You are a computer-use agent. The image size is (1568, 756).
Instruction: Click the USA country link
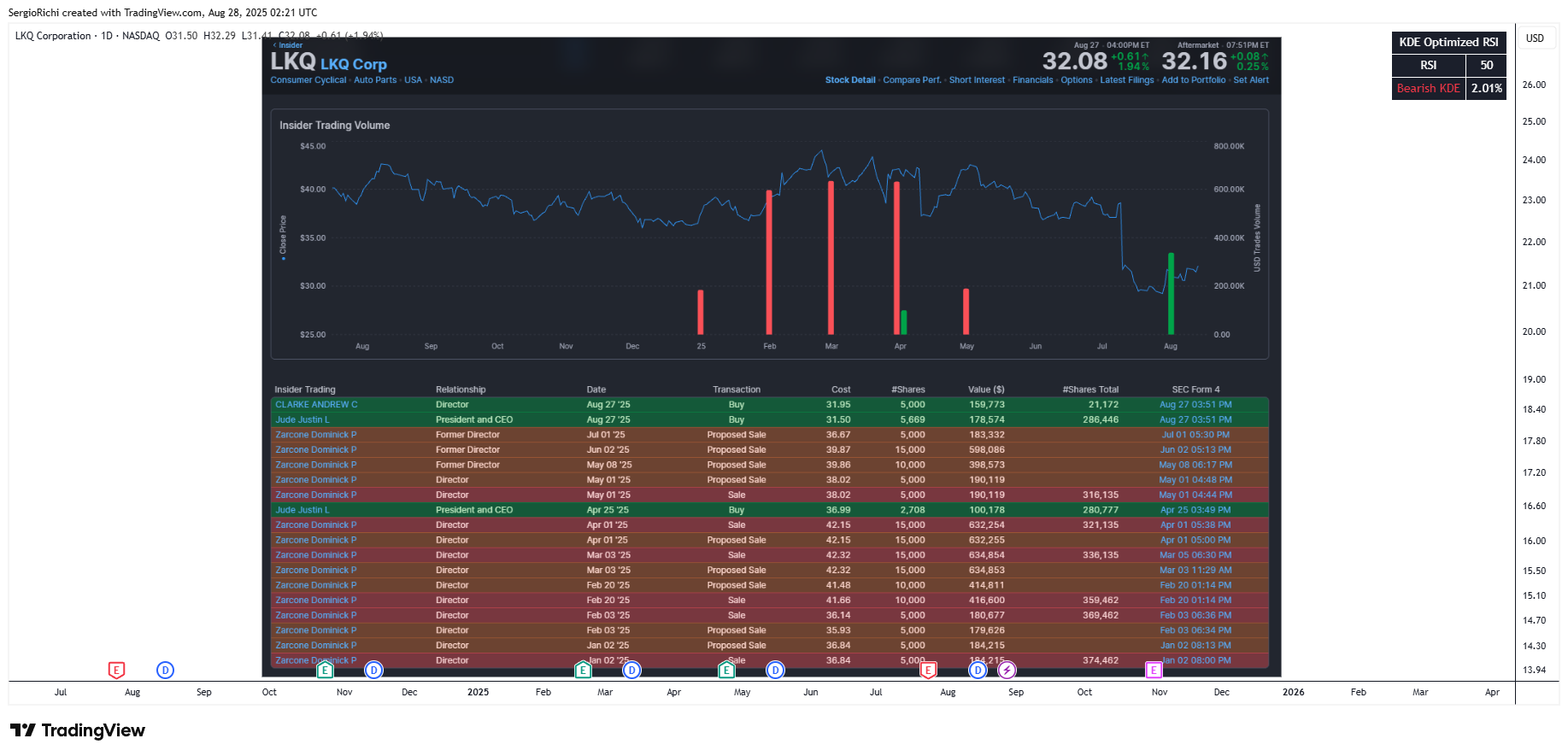pos(414,80)
